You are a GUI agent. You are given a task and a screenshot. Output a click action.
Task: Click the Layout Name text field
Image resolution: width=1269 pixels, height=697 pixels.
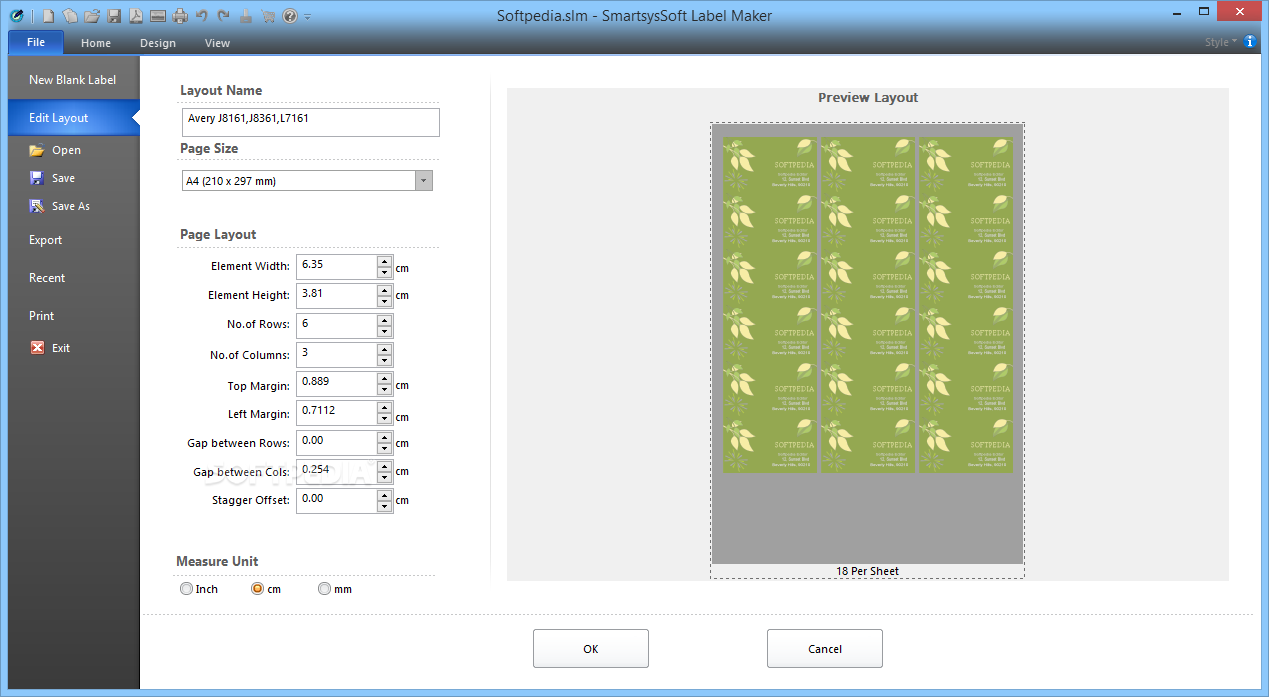click(310, 122)
